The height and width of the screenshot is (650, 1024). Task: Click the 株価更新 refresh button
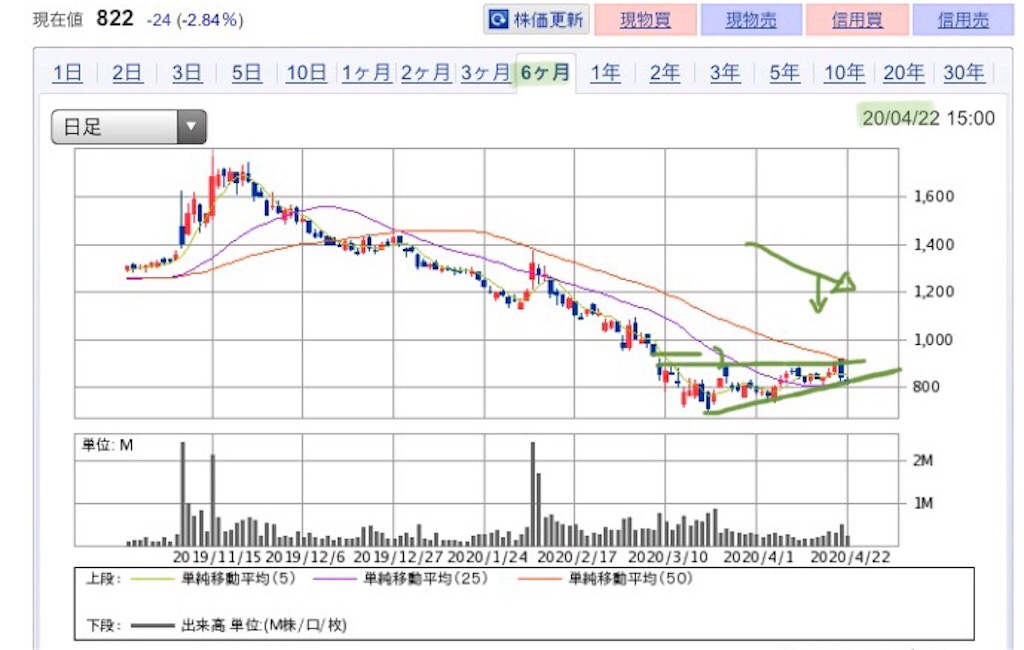[536, 20]
